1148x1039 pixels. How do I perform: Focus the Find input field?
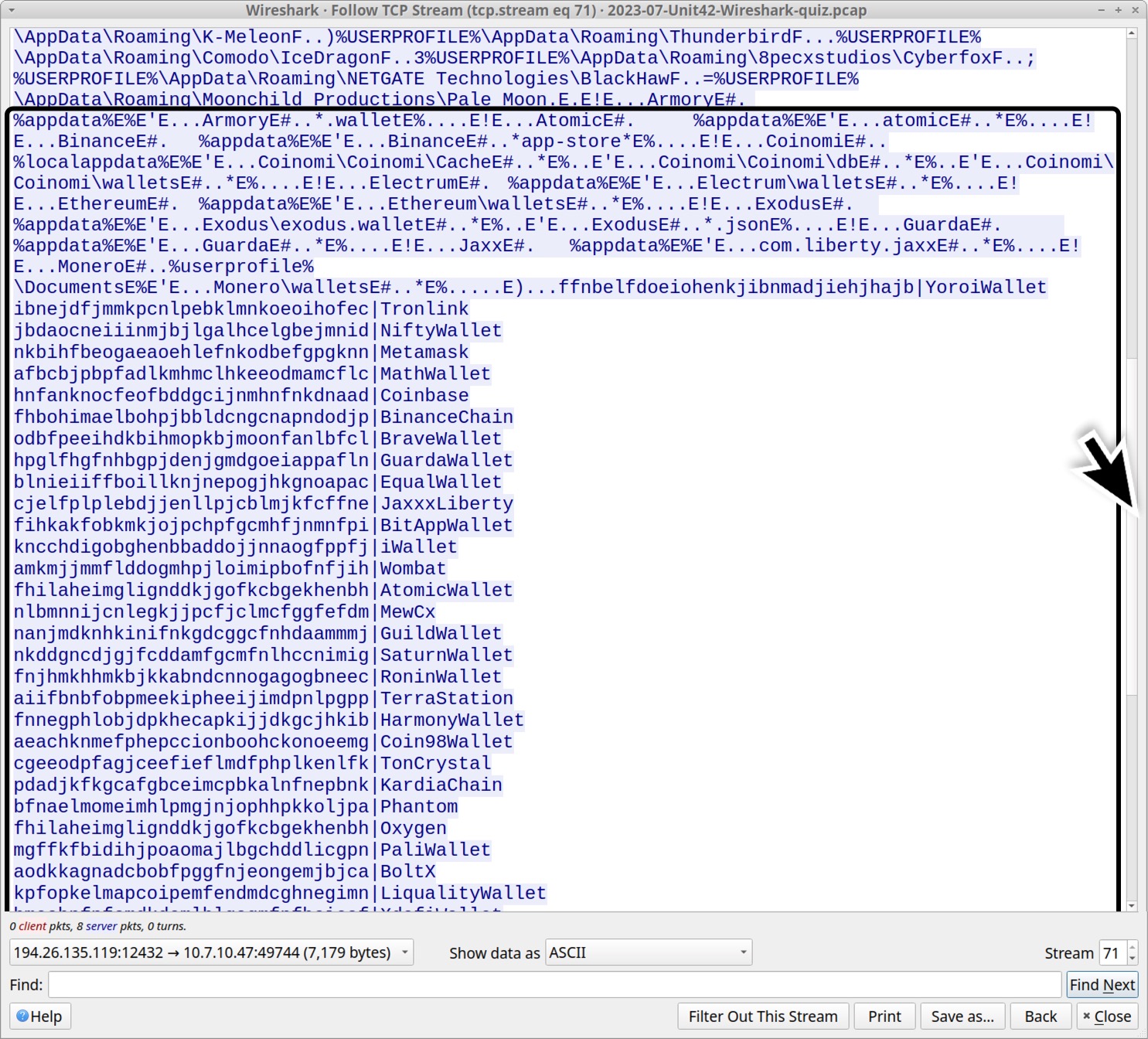click(x=541, y=984)
